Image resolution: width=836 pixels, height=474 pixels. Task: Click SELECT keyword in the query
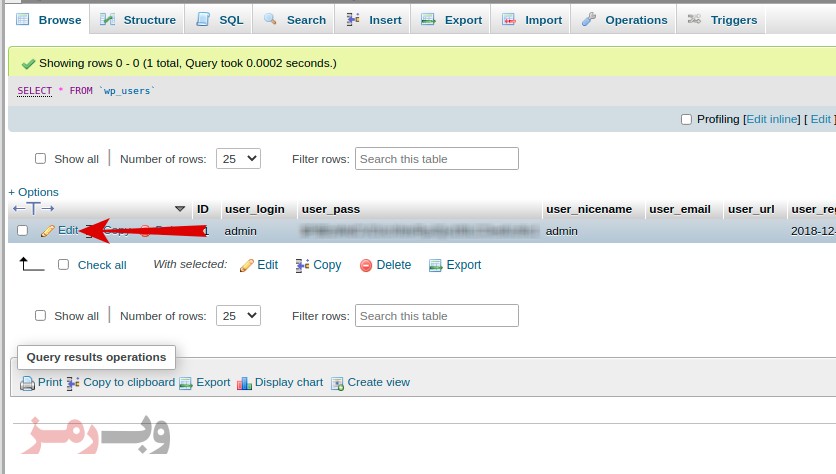35,91
